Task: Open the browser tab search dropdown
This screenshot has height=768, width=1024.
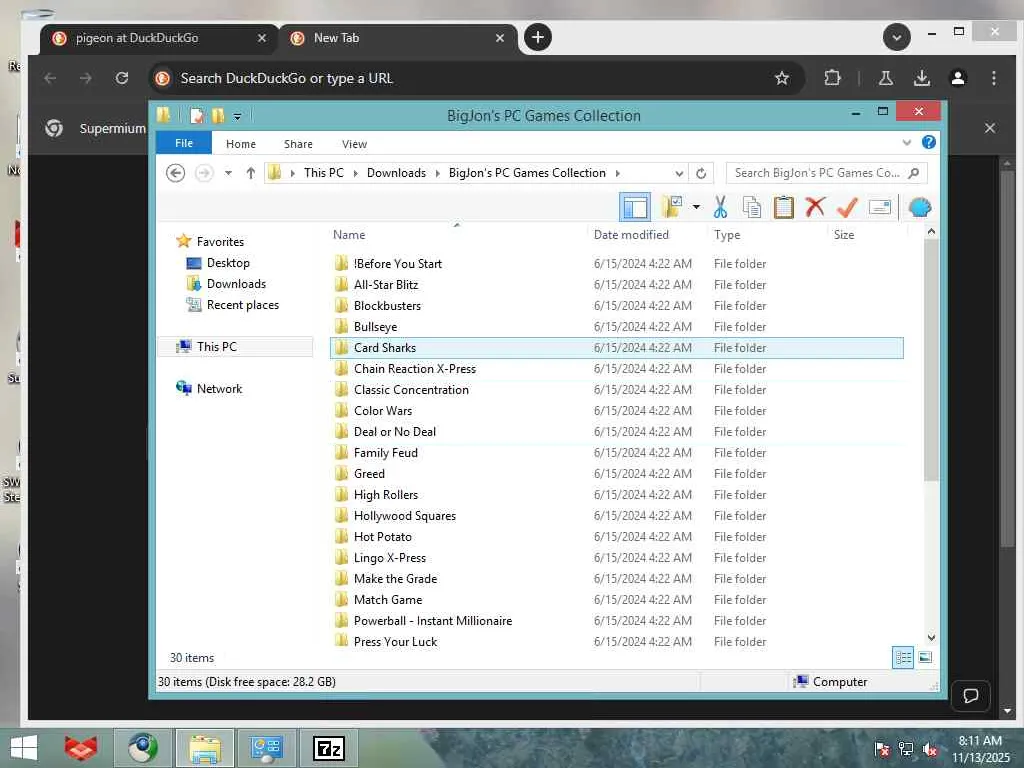Action: [x=897, y=37]
